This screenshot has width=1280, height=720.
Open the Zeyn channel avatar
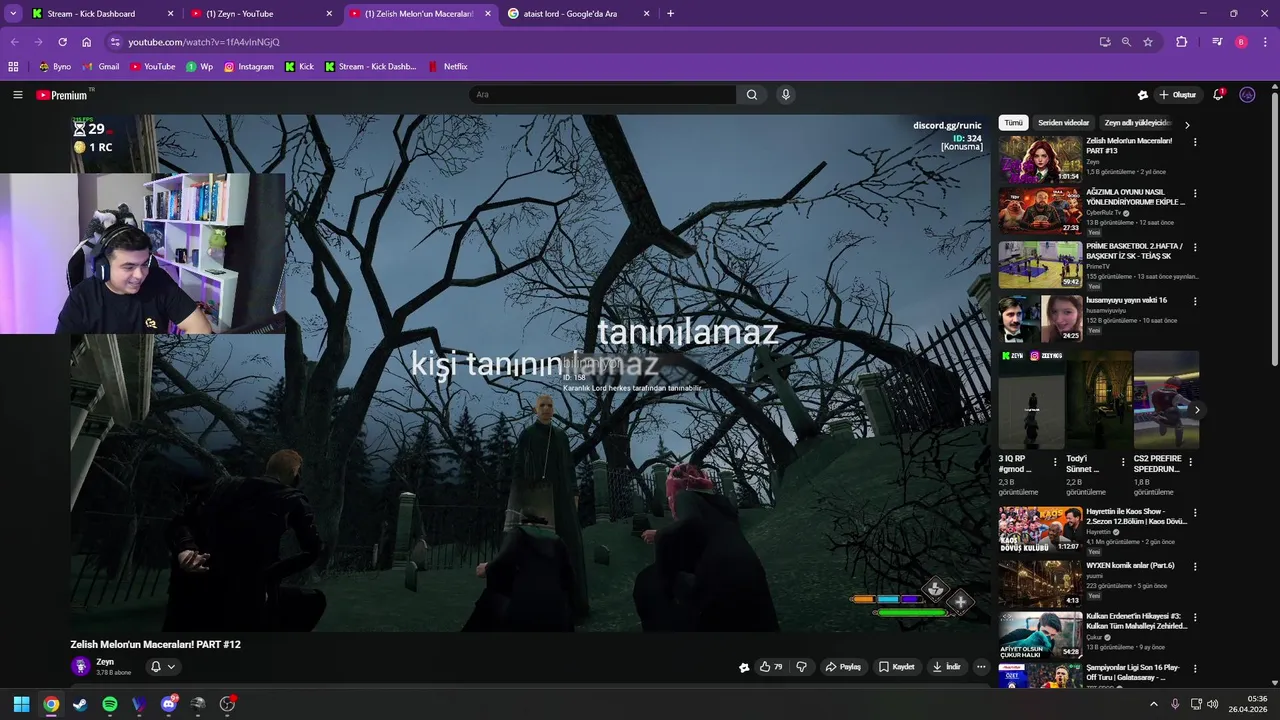click(x=81, y=667)
